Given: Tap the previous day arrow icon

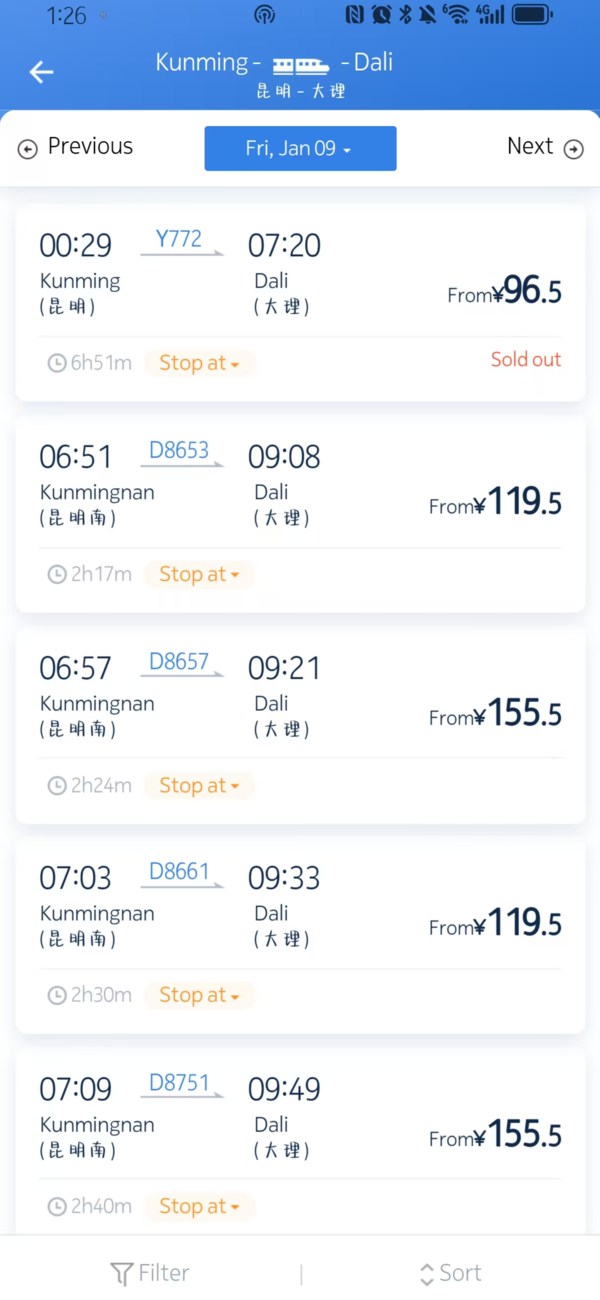Looking at the screenshot, I should (28, 149).
